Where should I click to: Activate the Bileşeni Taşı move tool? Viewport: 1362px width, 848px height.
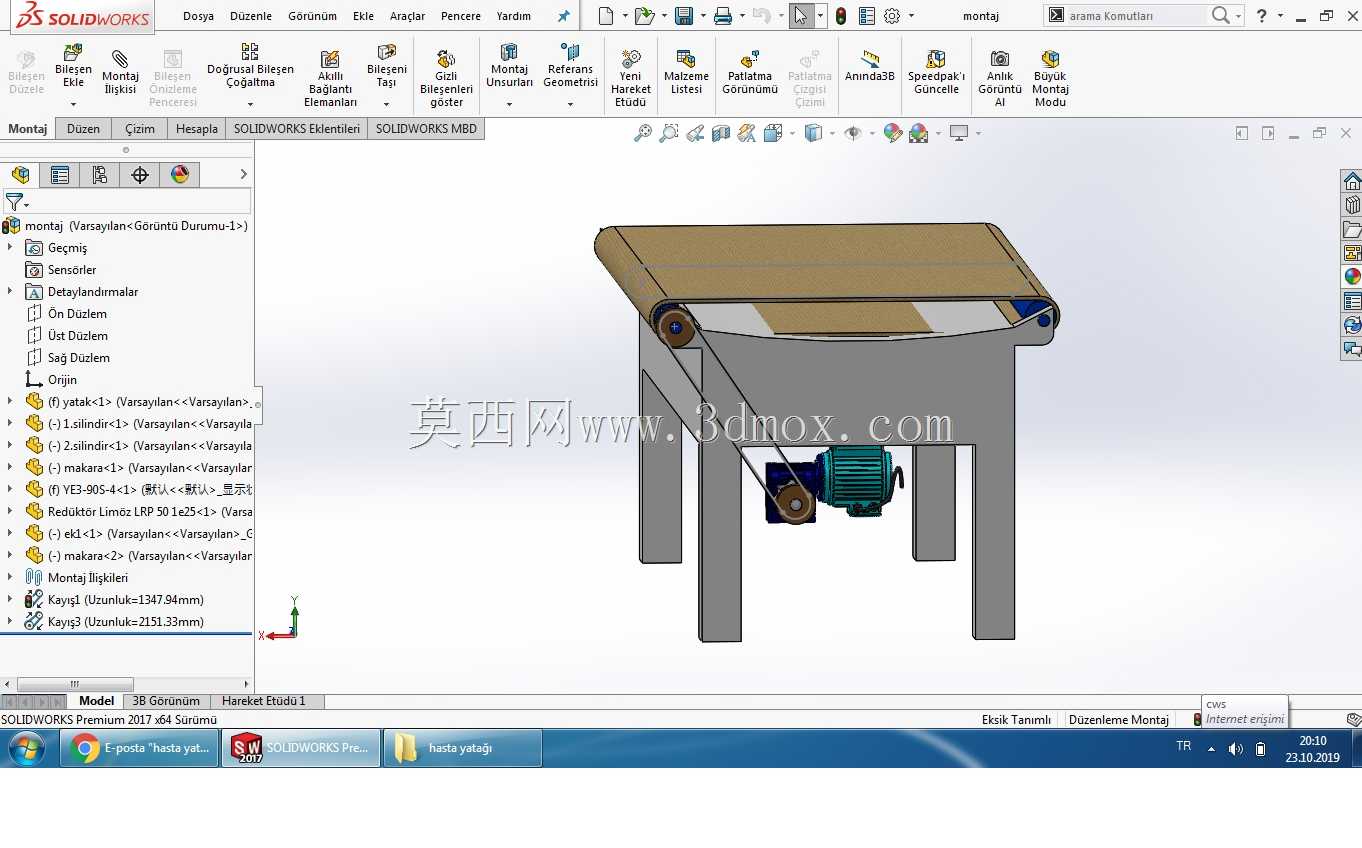[386, 66]
